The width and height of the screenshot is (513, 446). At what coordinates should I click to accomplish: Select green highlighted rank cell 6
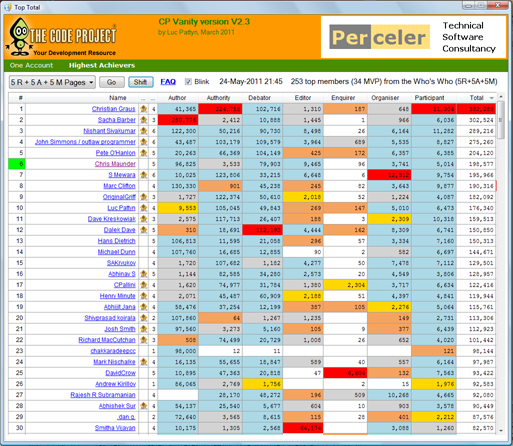[x=17, y=164]
